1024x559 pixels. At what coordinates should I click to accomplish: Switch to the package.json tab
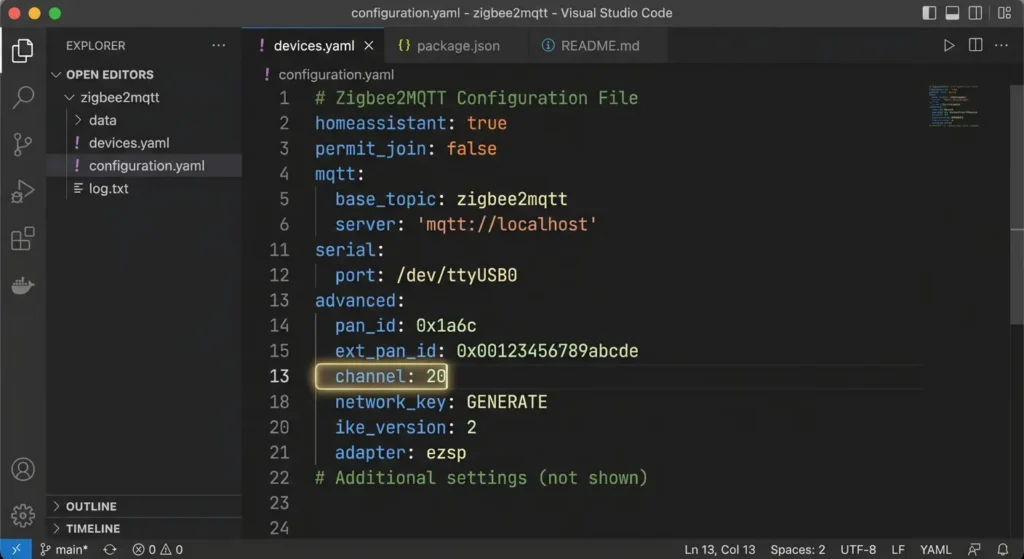457,46
